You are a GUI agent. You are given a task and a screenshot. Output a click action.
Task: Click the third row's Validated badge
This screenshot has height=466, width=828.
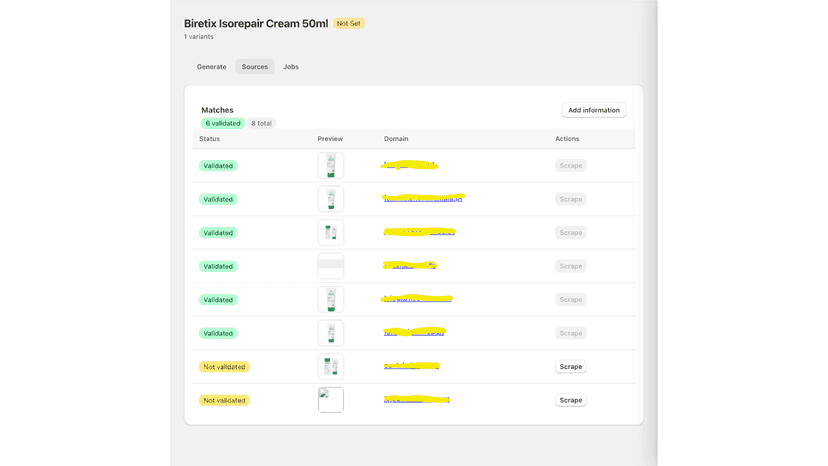click(x=218, y=232)
